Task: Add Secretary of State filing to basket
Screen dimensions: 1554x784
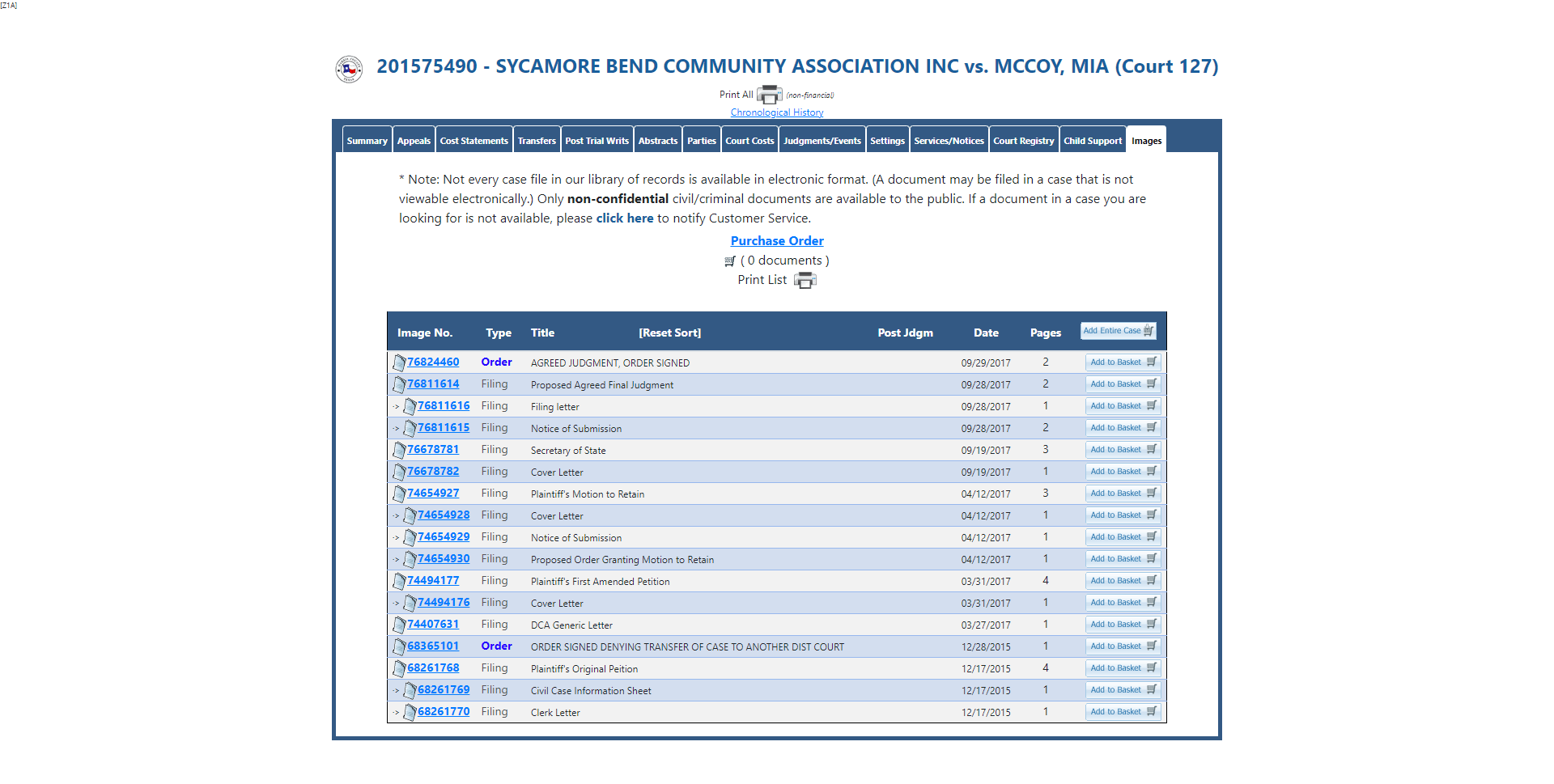Action: [x=1123, y=450]
